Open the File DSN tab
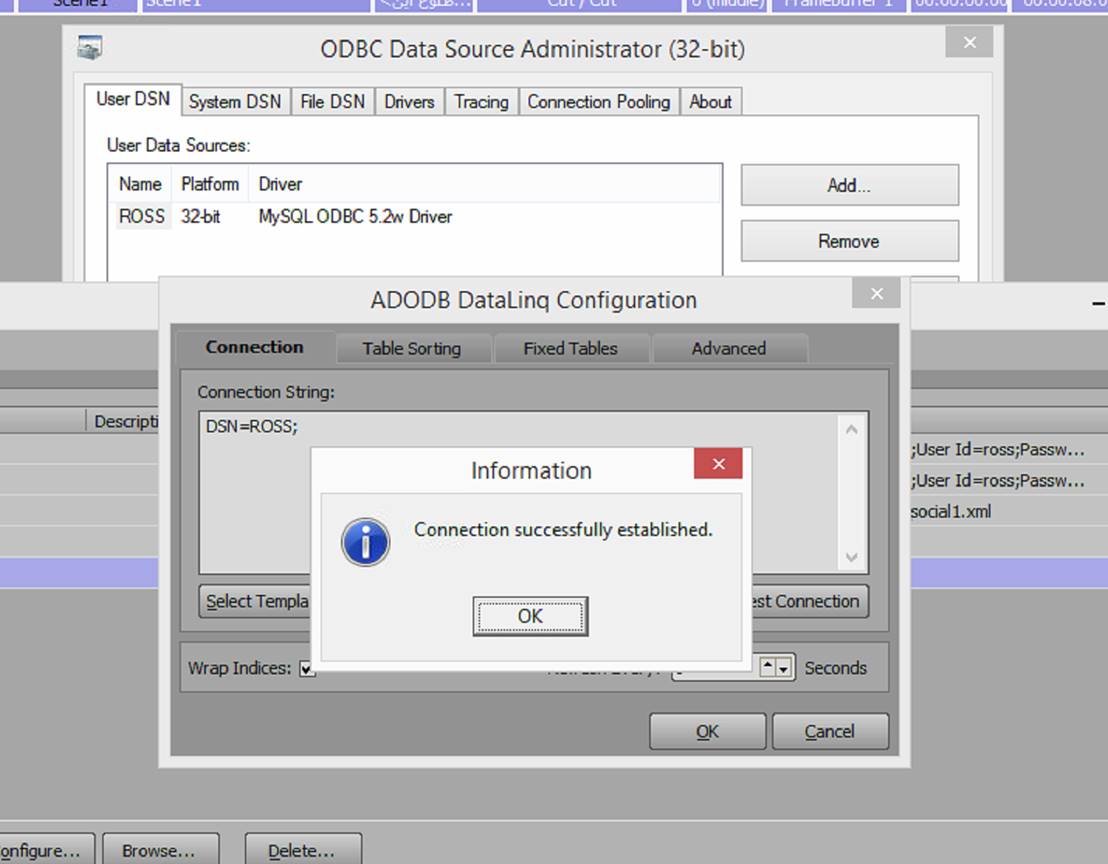The width and height of the screenshot is (1108, 864). [332, 102]
